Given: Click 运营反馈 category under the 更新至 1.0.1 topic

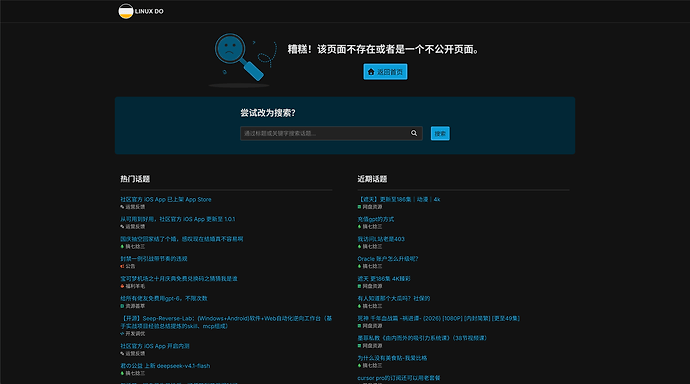Looking at the screenshot, I should click(x=132, y=227).
